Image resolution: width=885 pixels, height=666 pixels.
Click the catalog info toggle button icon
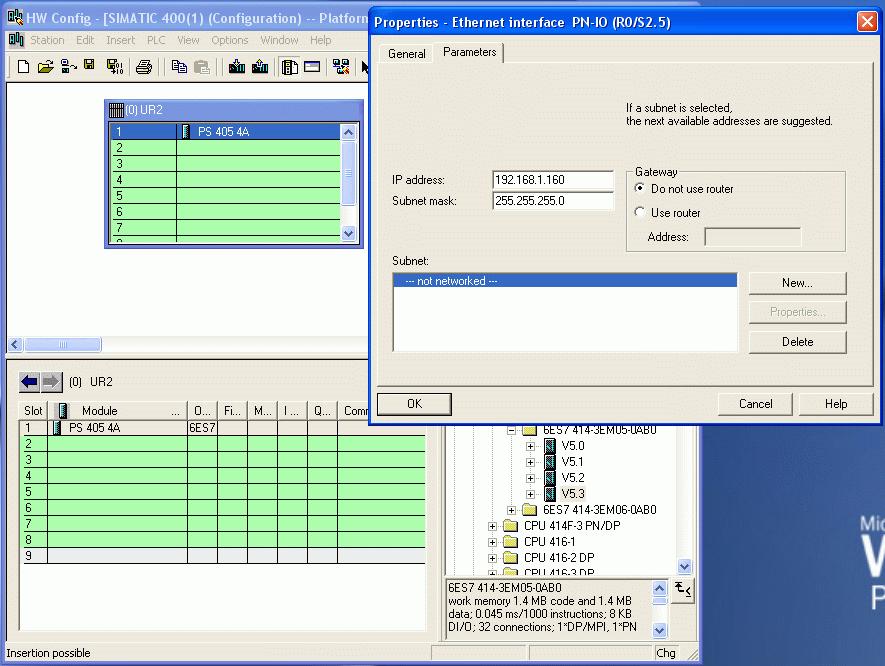click(x=683, y=589)
